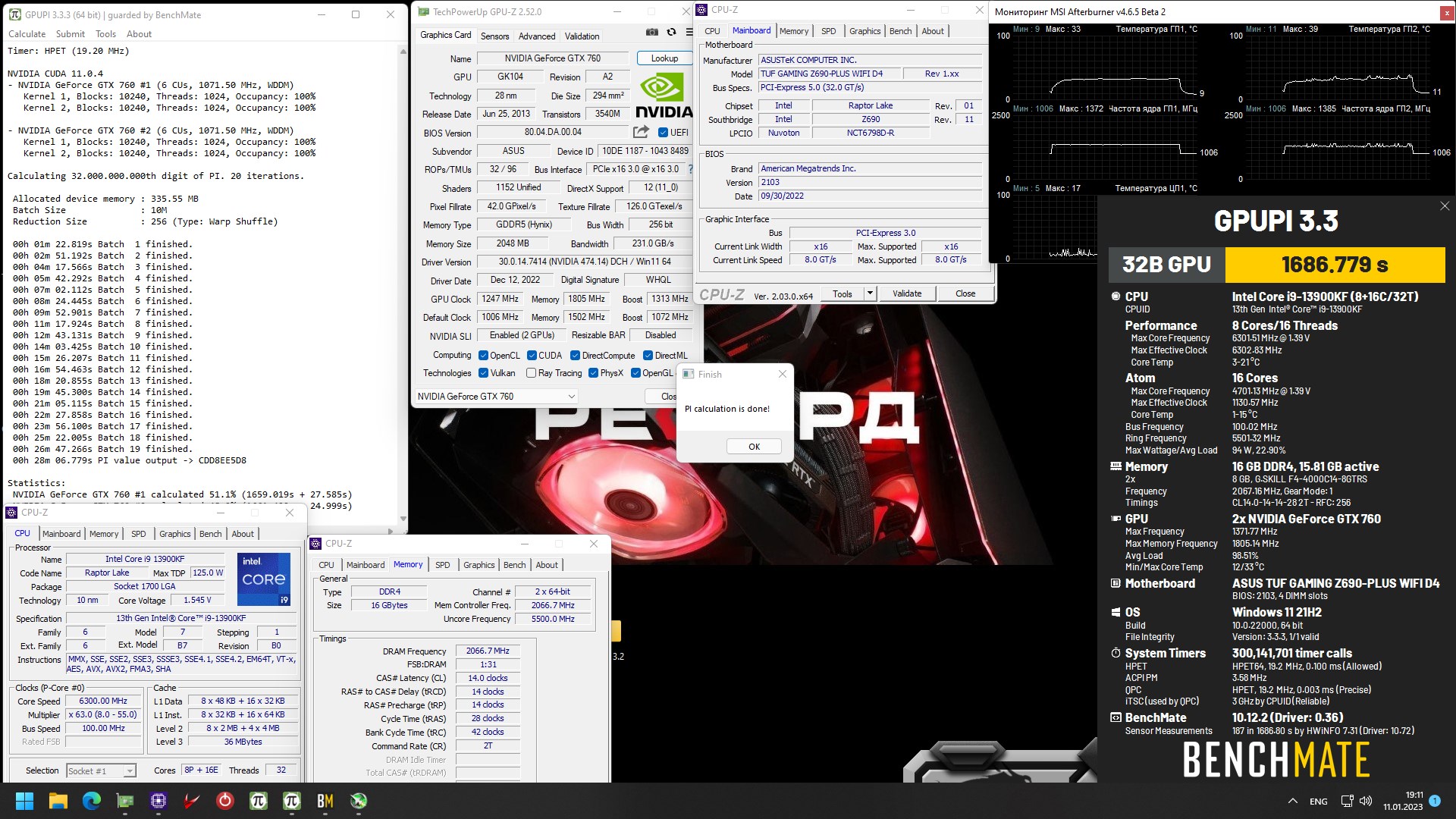The width and height of the screenshot is (1456, 819).
Task: Switch to Sensors tab in GPU-Z
Action: coord(494,36)
